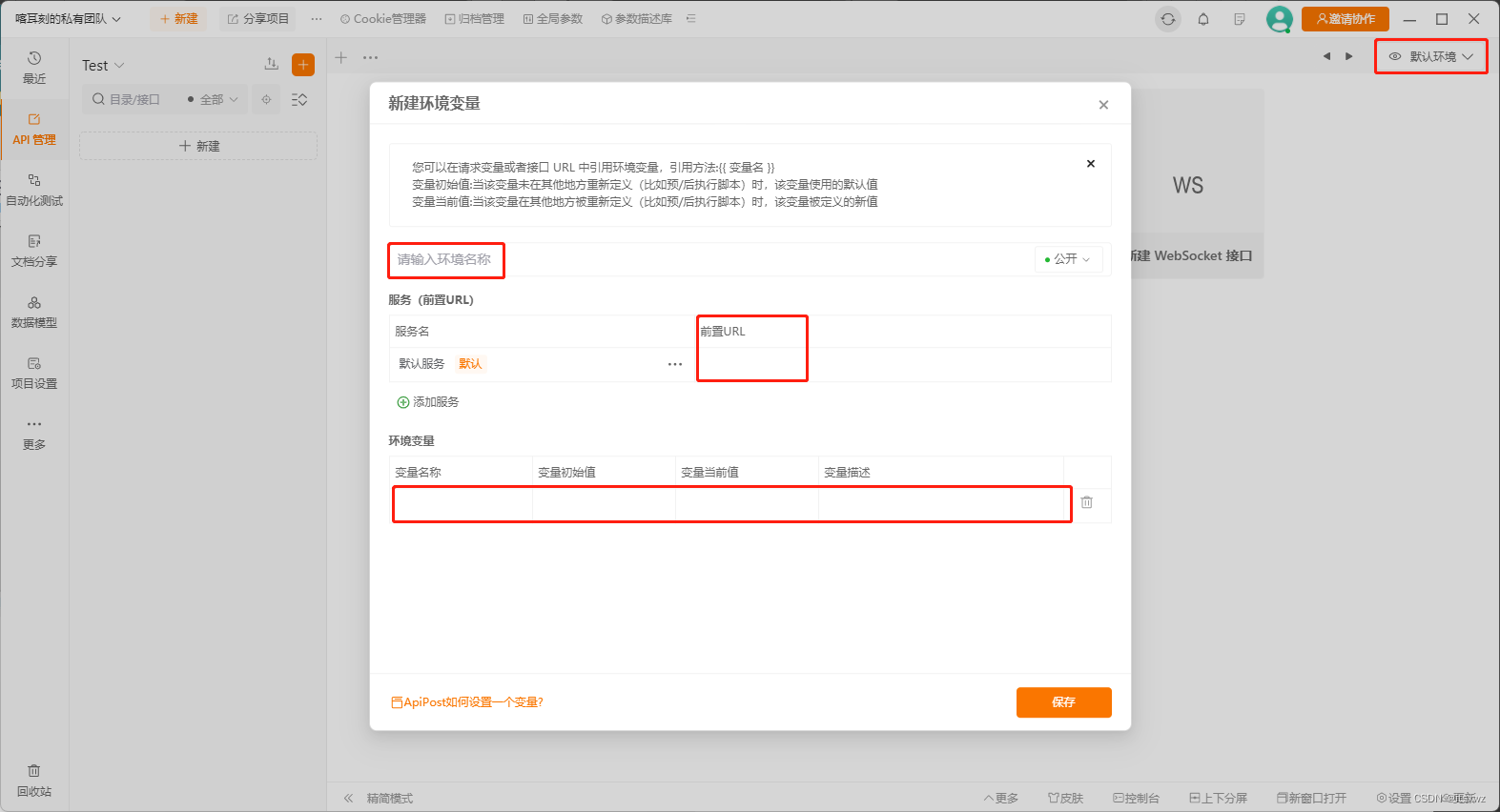
Task: Click the locate target icon in the search row
Action: pyautogui.click(x=266, y=99)
